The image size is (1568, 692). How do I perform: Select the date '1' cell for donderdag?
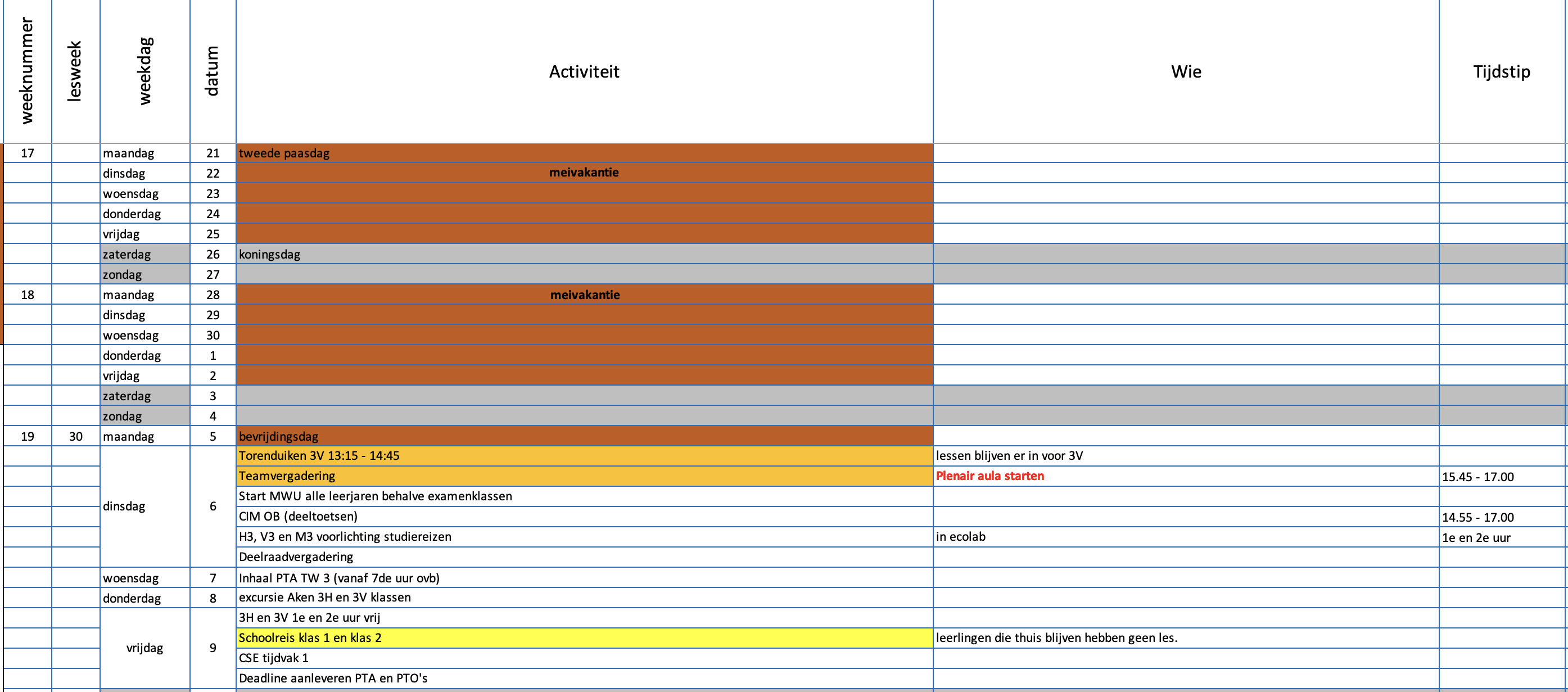213,355
